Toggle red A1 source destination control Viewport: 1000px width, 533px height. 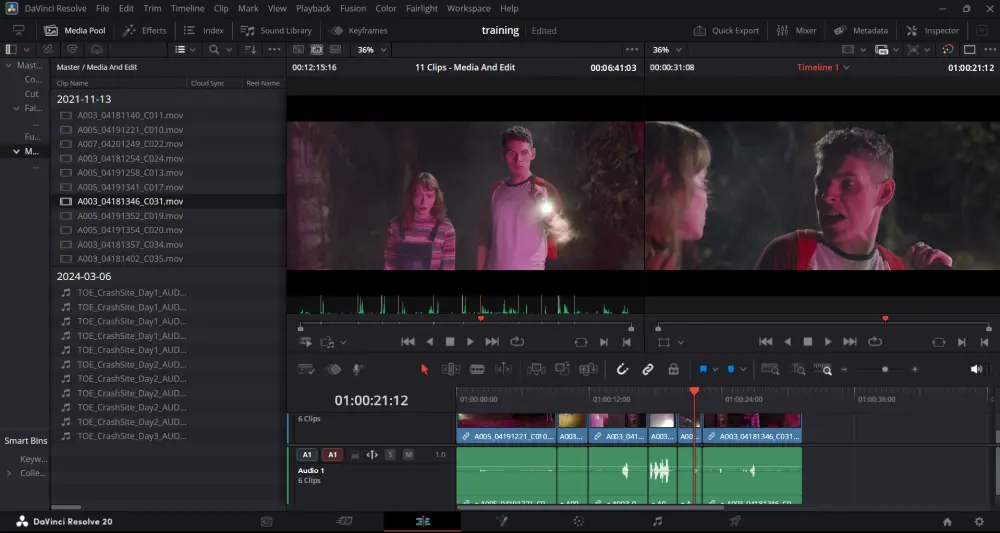click(332, 455)
